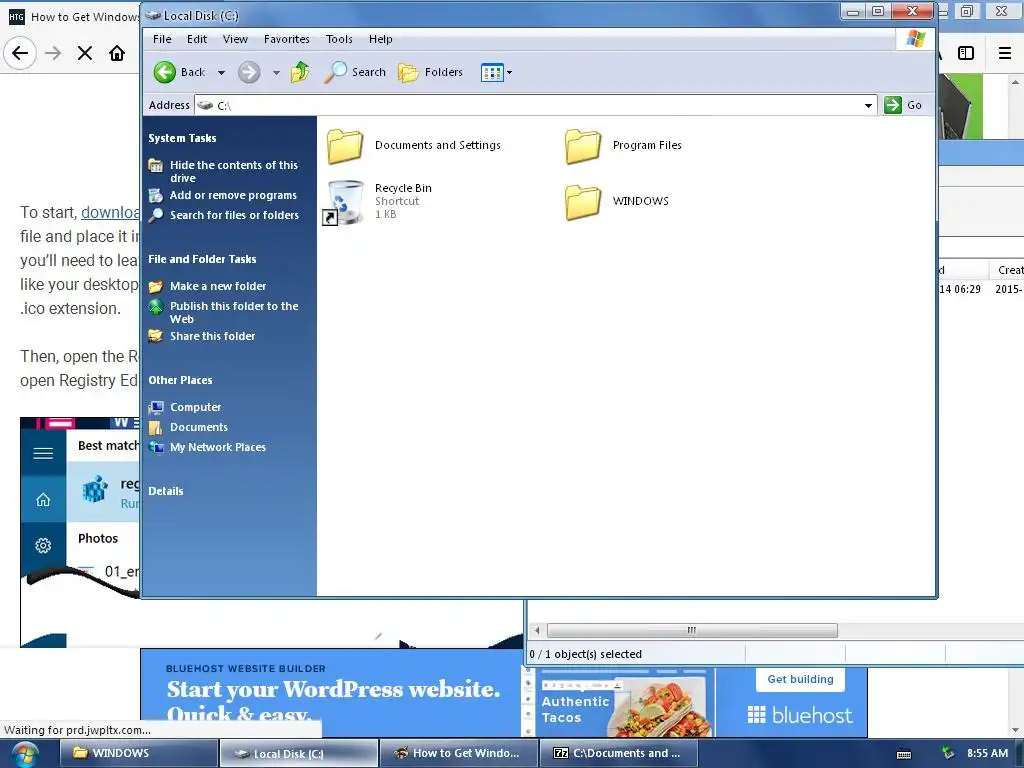1024x768 pixels.
Task: Go up one folder level
Action: click(300, 72)
